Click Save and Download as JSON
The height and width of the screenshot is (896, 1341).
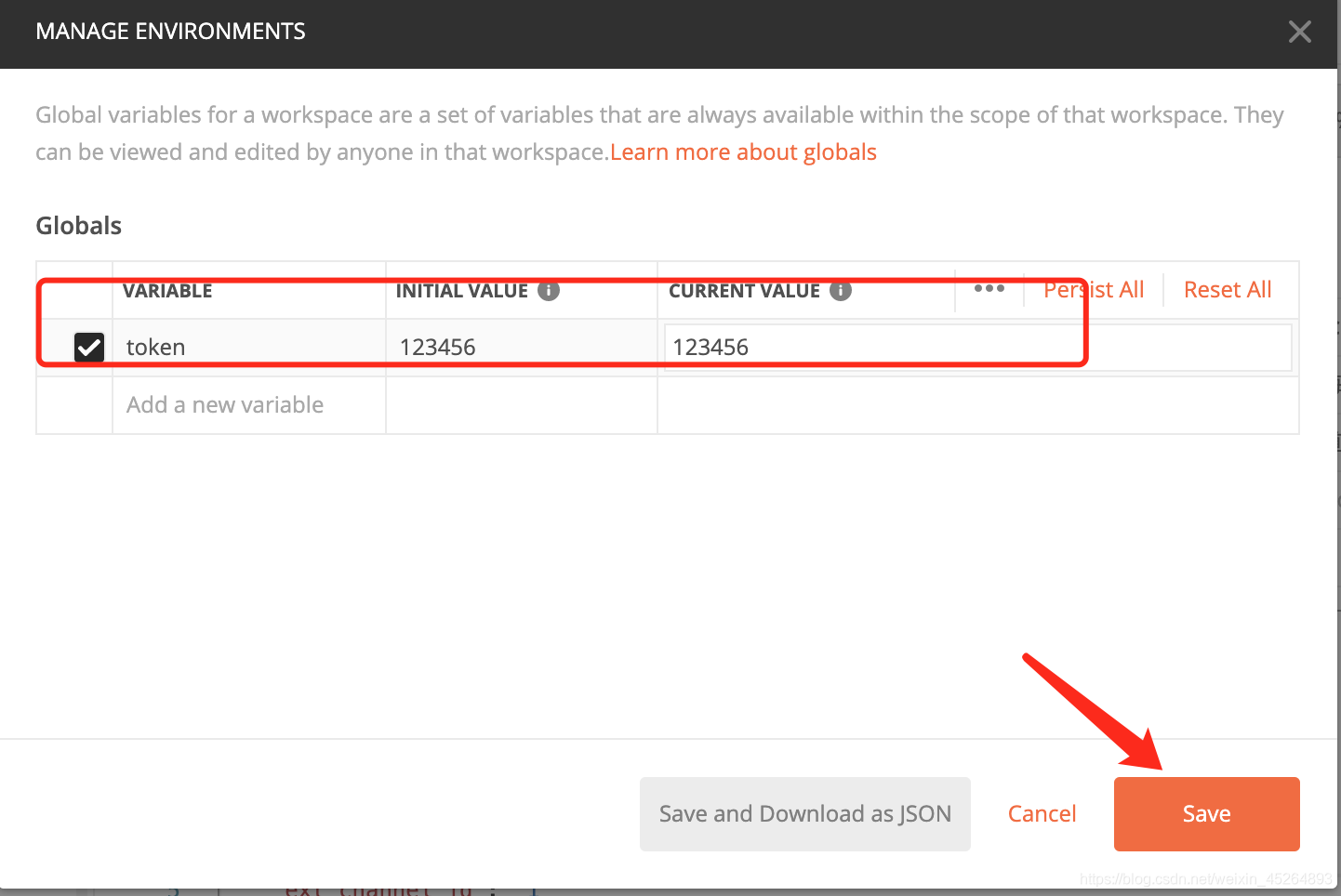click(x=805, y=814)
